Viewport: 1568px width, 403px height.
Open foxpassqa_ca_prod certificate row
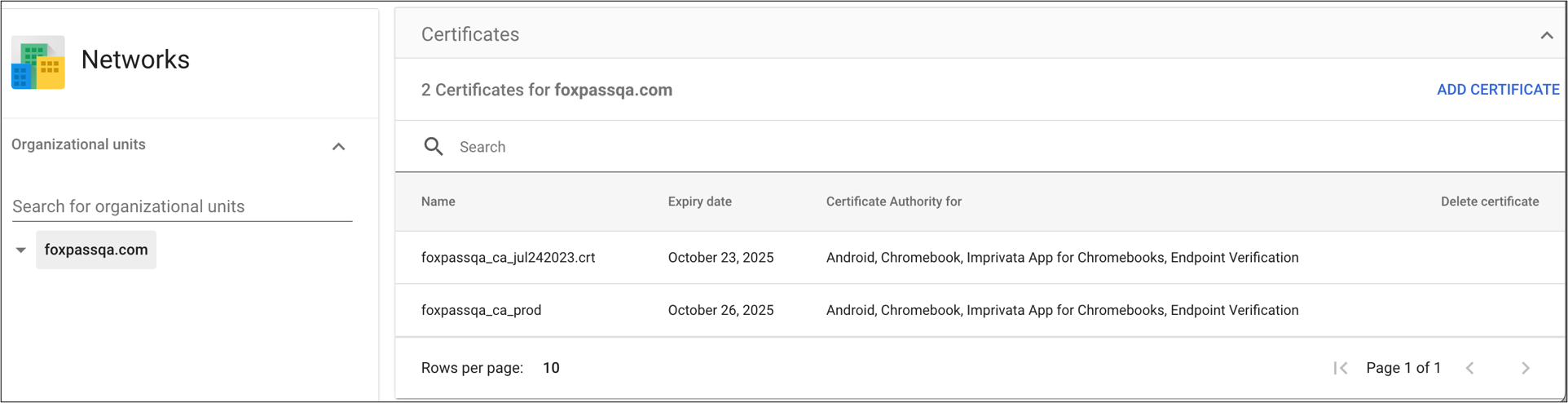click(481, 310)
